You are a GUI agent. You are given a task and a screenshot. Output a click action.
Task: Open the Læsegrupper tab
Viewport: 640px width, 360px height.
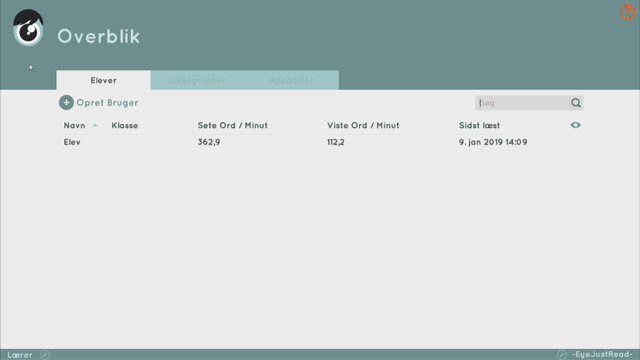[198, 80]
